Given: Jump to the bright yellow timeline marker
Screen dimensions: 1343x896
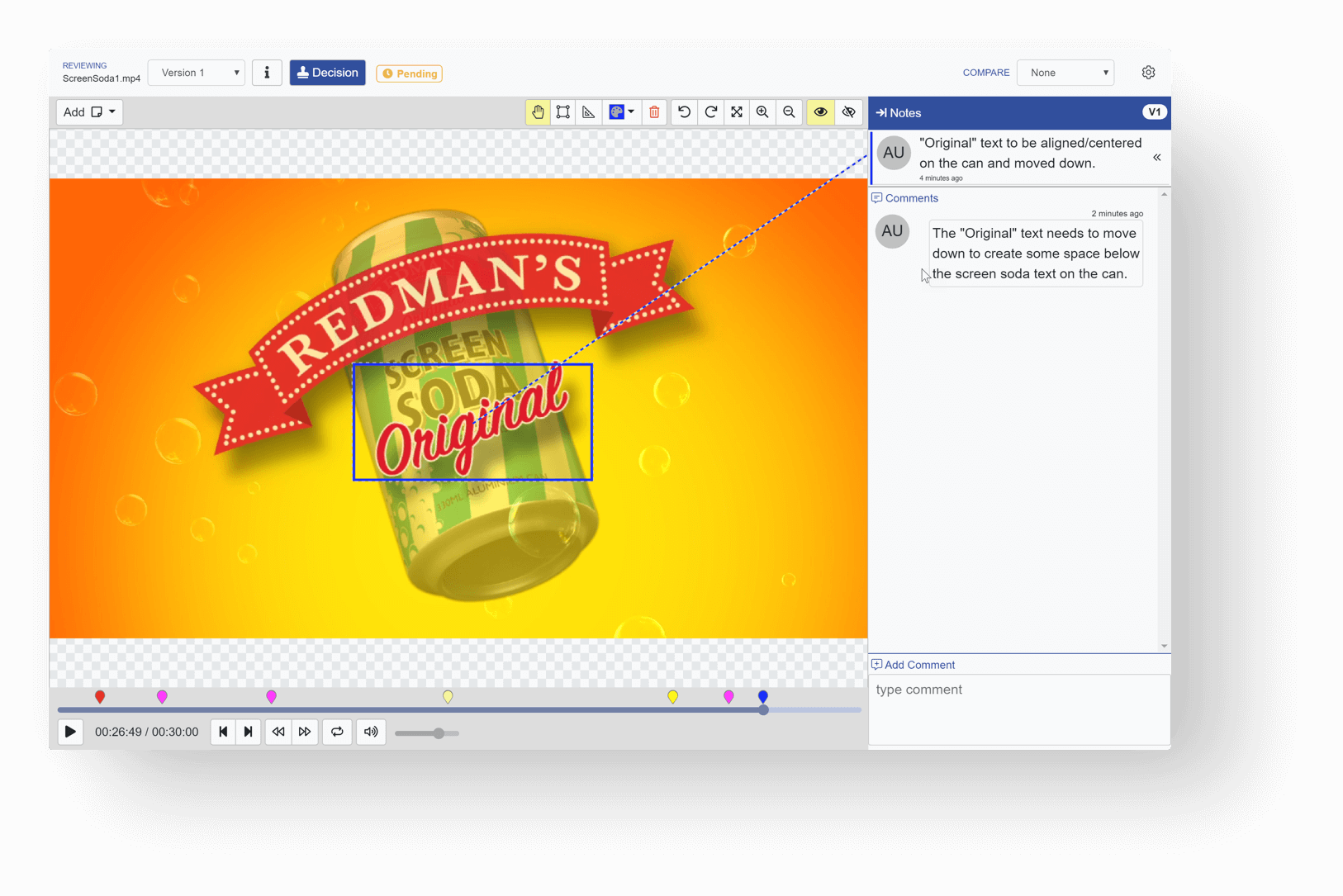Looking at the screenshot, I should click(673, 697).
